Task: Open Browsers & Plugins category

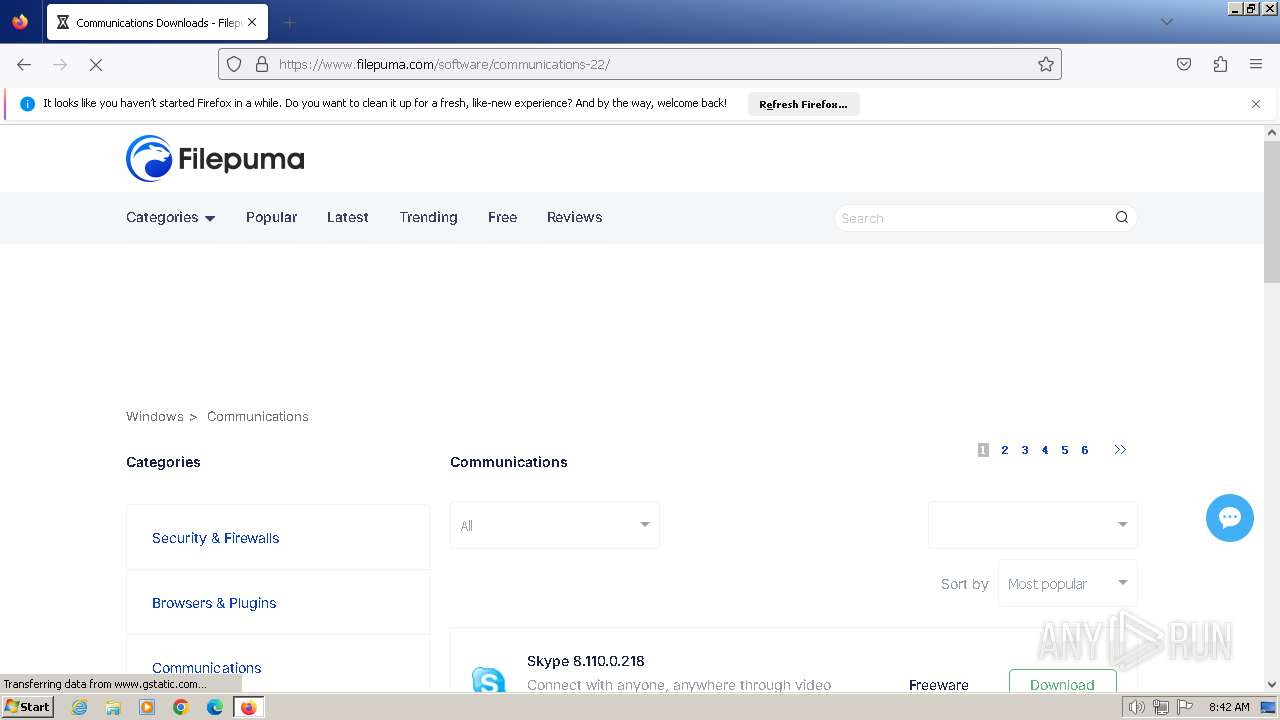Action: pos(214,603)
